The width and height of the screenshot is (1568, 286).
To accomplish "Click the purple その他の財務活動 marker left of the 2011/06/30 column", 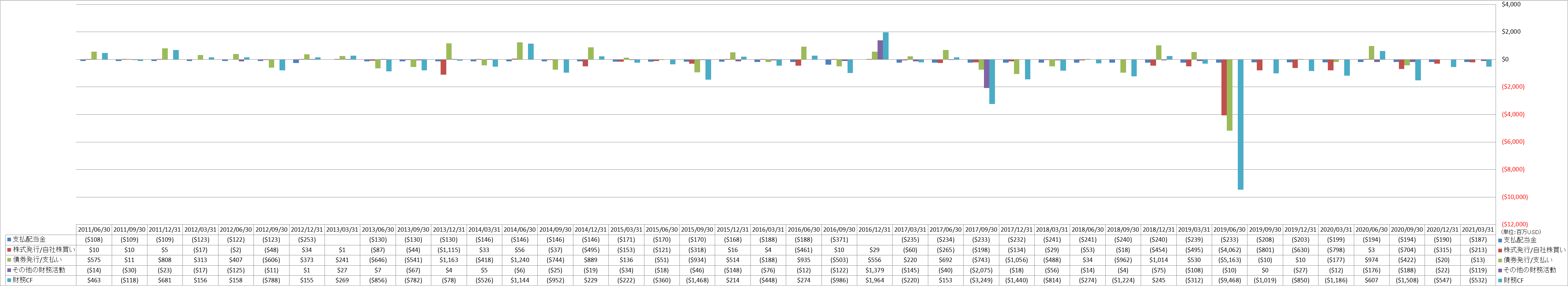I will 9,270.
